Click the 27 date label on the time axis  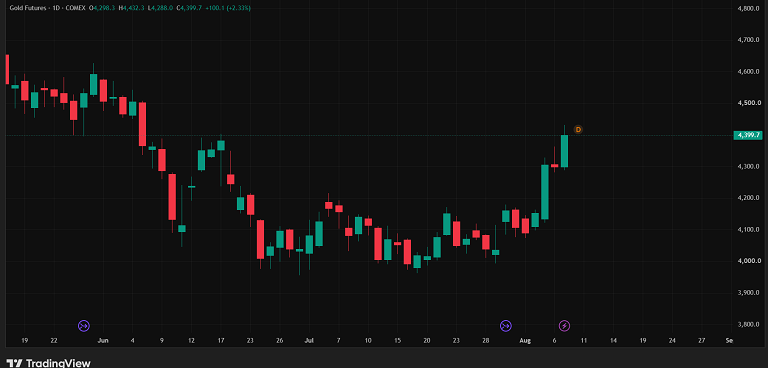click(x=702, y=340)
